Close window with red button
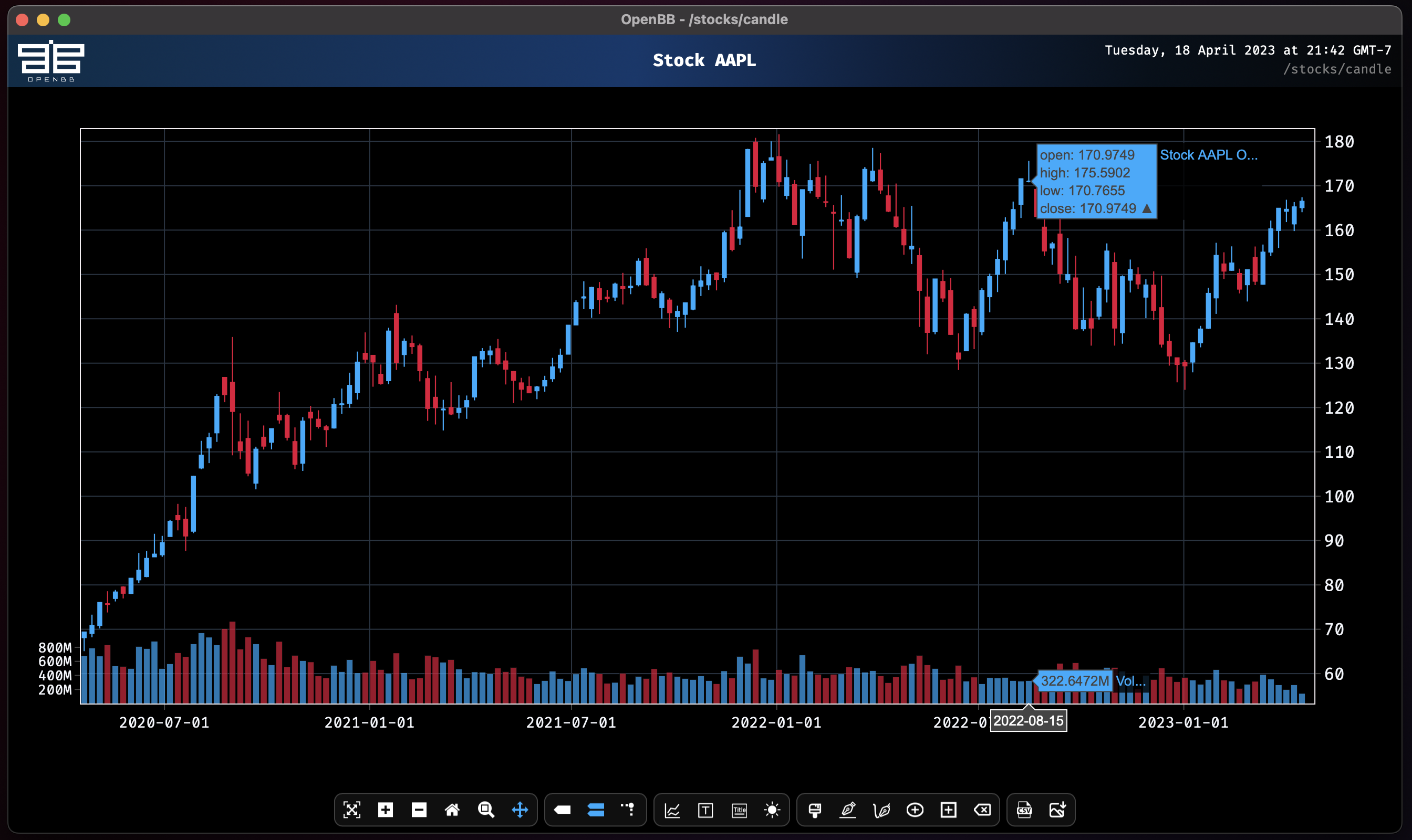Viewport: 1412px width, 840px height. click(x=23, y=20)
